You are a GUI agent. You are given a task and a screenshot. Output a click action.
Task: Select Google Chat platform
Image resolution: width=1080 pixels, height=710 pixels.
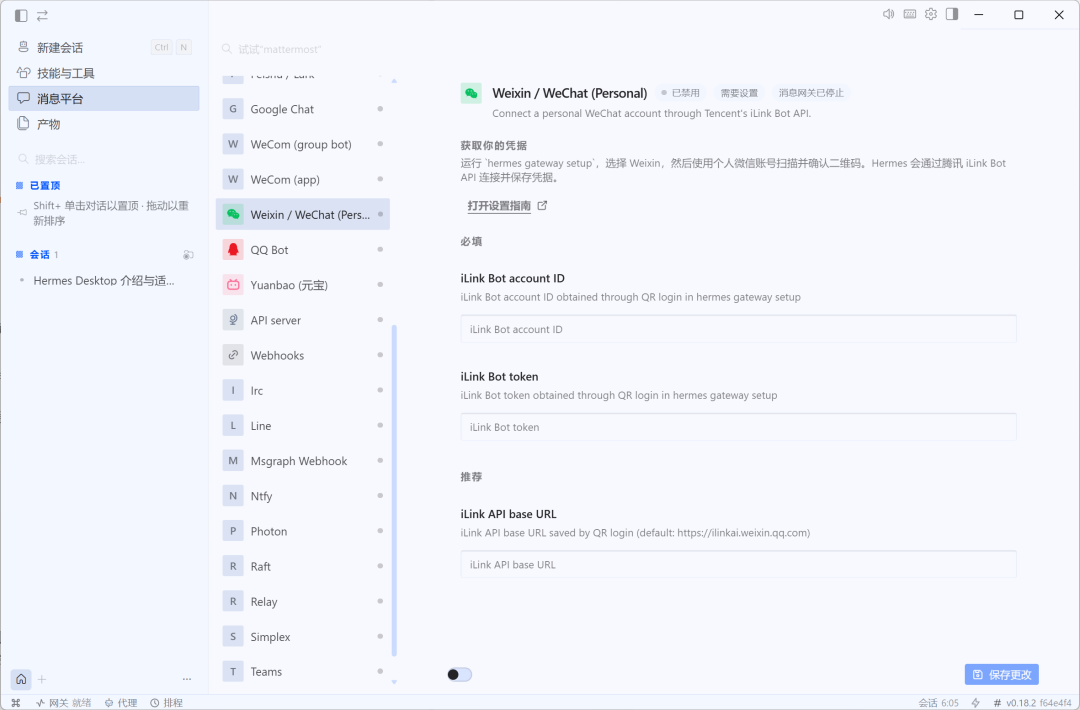pyautogui.click(x=302, y=109)
